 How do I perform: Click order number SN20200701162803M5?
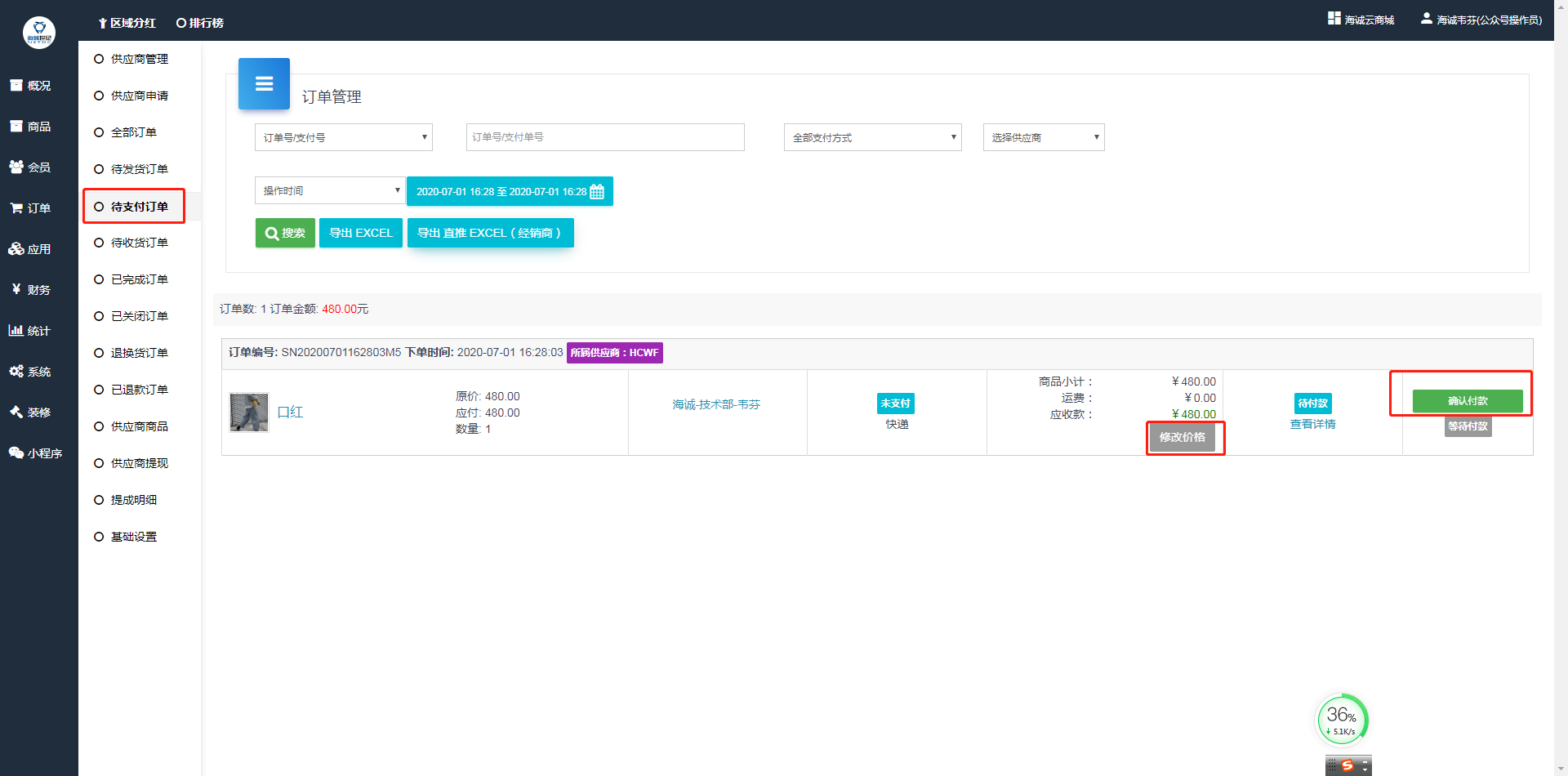tap(341, 353)
